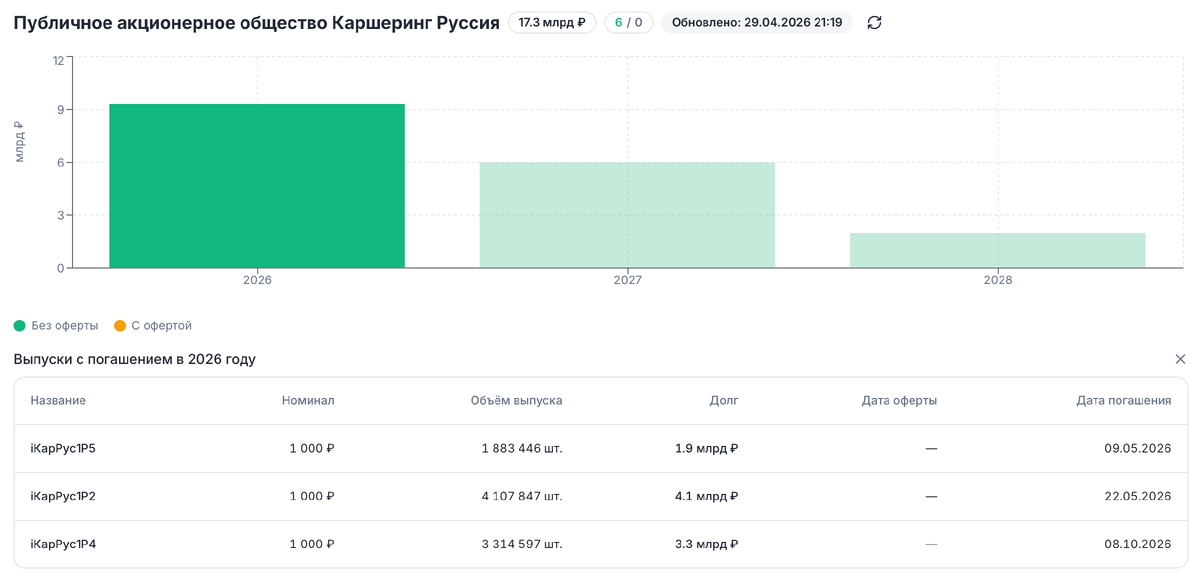Click the 'млрд ₽' y-axis title
This screenshot has height=578, width=1200.
point(20,142)
